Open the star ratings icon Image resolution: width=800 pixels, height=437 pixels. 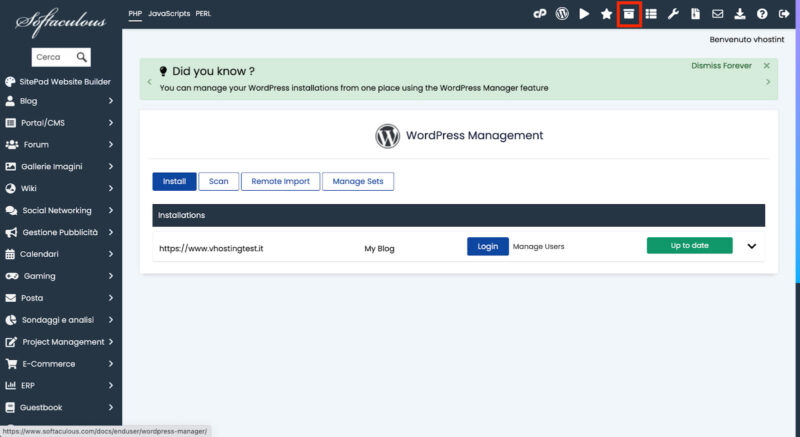[x=606, y=14]
